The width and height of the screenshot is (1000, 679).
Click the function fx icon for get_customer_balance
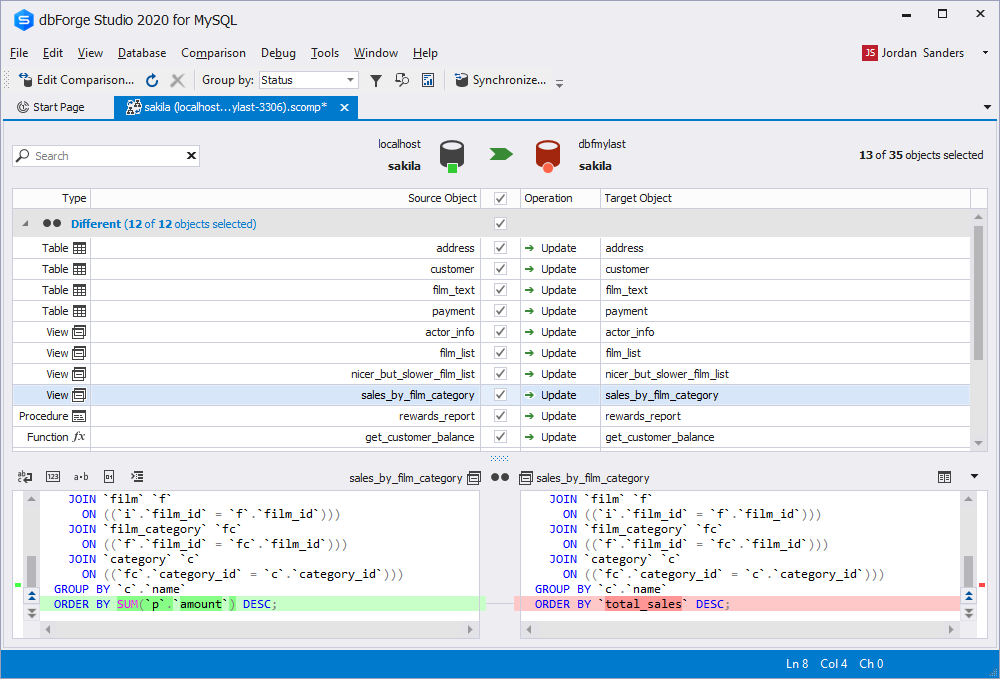point(79,437)
